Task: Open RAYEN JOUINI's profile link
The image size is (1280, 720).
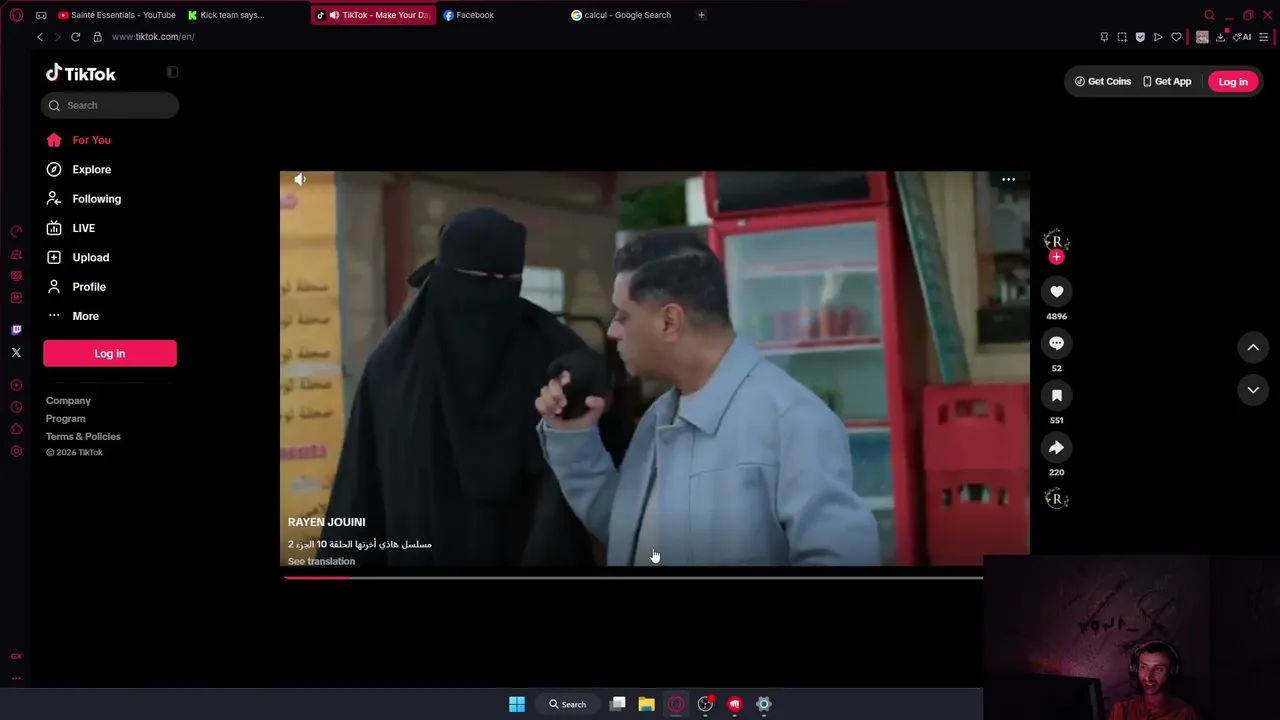Action: pyautogui.click(x=327, y=522)
